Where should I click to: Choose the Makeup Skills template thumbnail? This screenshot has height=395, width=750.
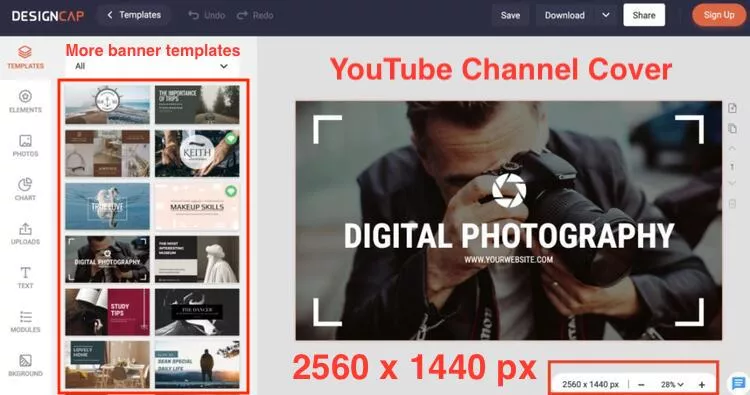(197, 206)
